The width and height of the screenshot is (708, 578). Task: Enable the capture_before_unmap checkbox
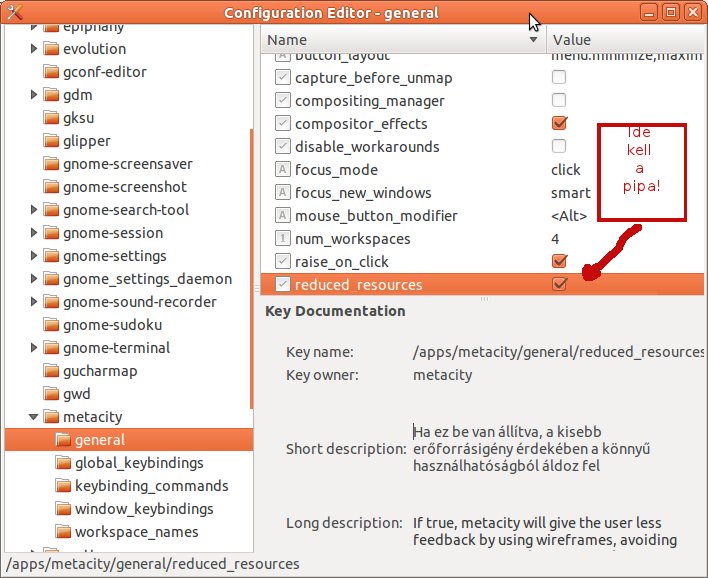coord(559,77)
